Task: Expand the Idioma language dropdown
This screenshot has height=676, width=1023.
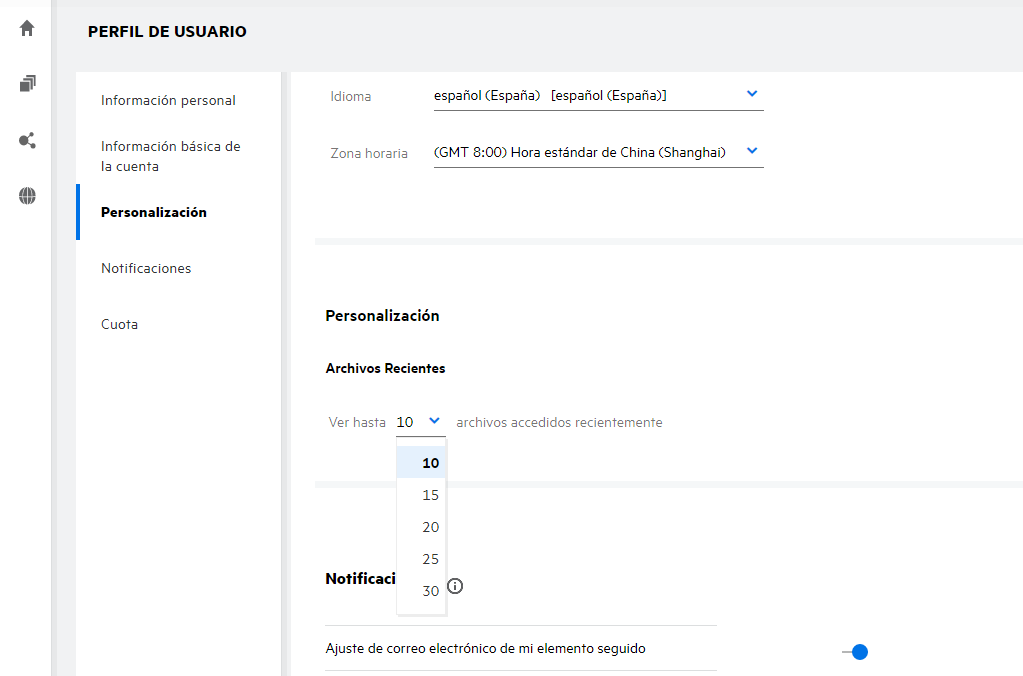Action: pyautogui.click(x=752, y=94)
